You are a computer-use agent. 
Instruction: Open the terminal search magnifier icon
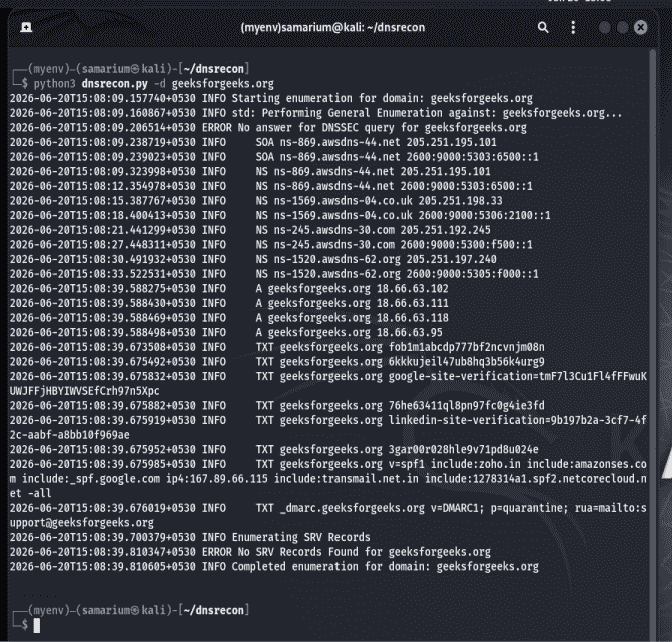[x=543, y=27]
